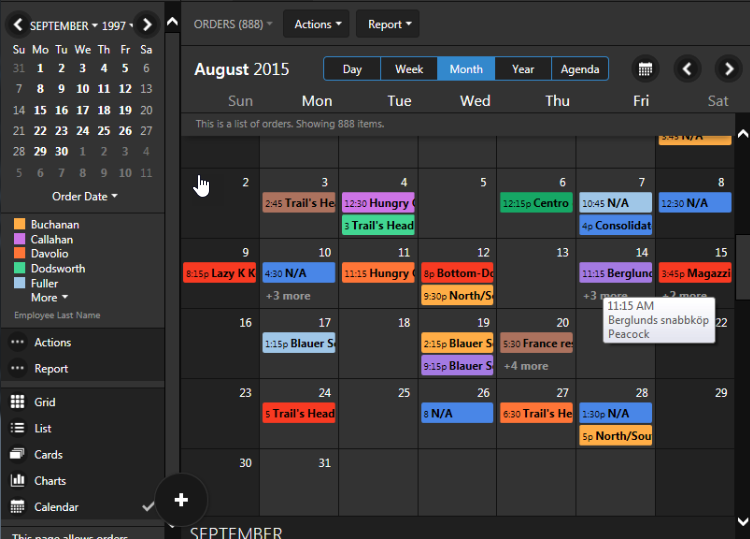Screen dimensions: 750x539
Task: Open the Order Date dropdown
Action: (x=84, y=197)
